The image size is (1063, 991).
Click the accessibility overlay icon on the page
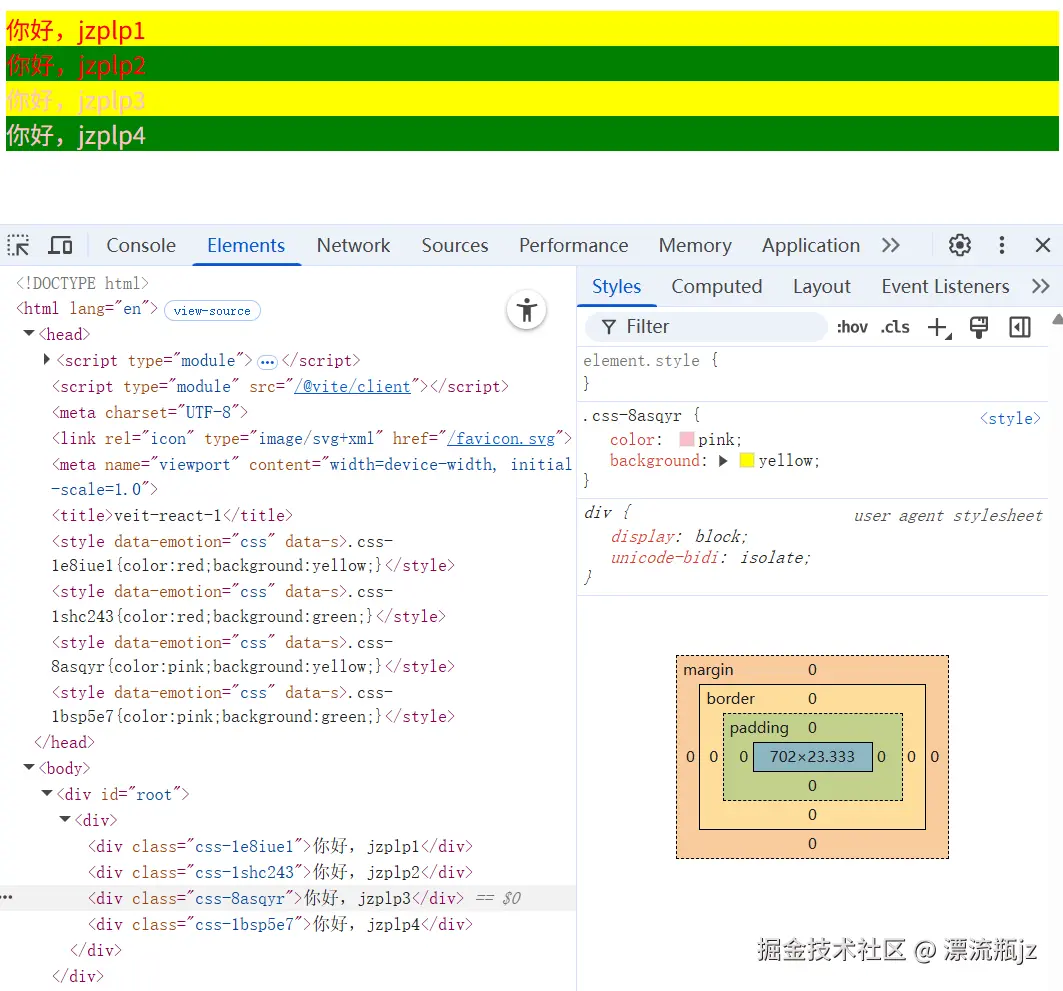tap(527, 310)
